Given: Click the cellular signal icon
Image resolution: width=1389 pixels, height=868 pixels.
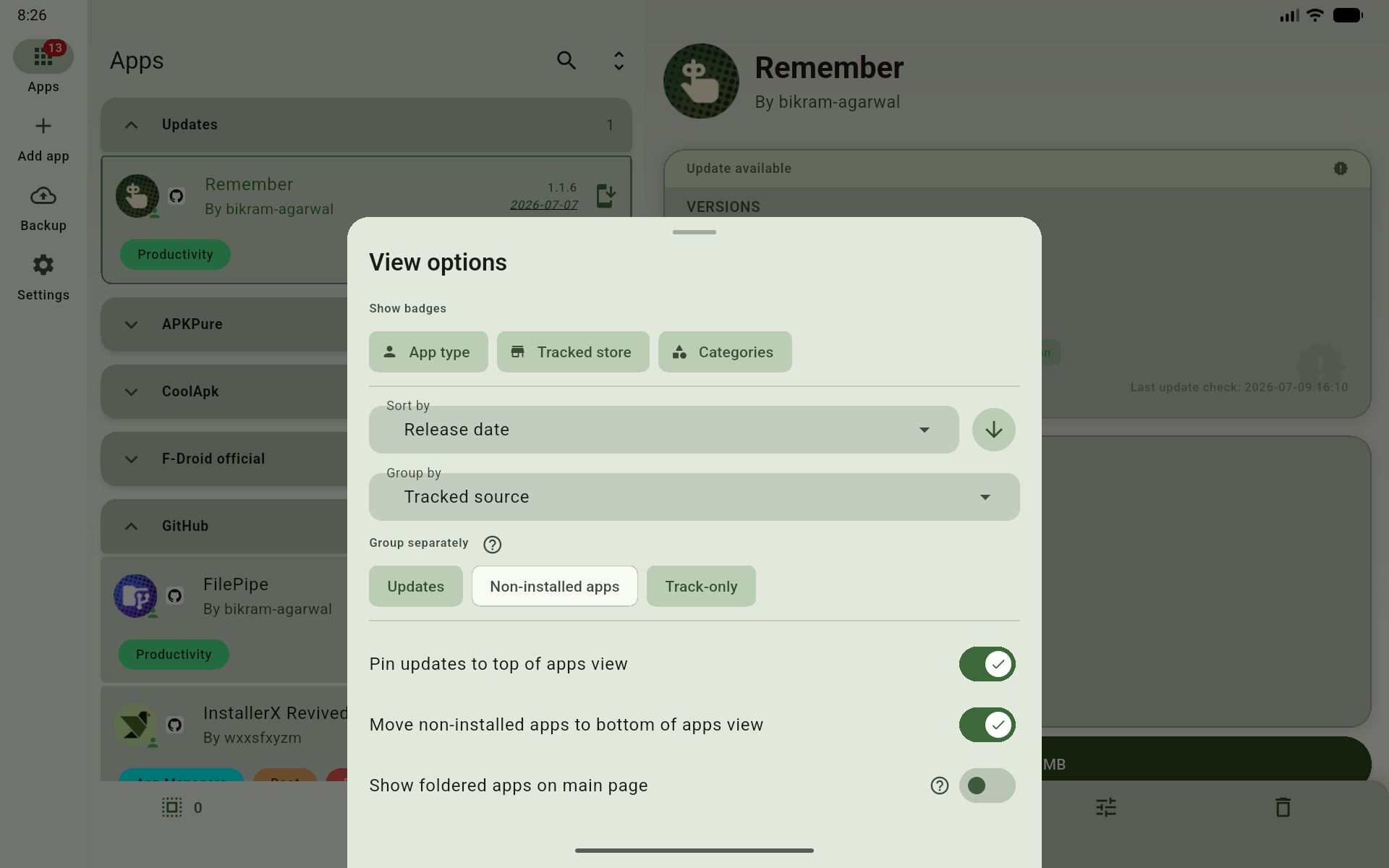Looking at the screenshot, I should point(1289,15).
